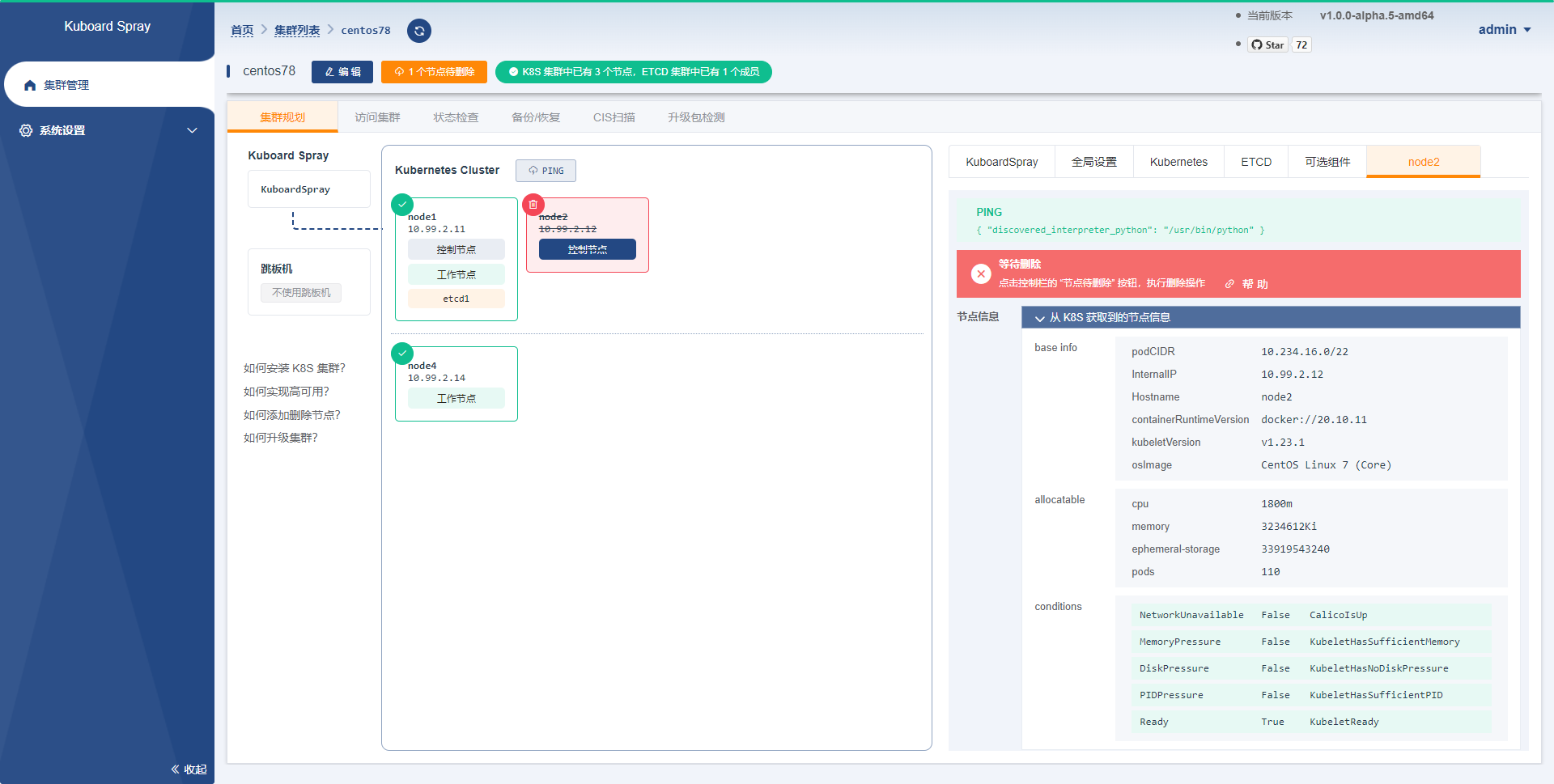The image size is (1554, 784).
Task: Click the green checkmark badge on node1
Action: click(x=402, y=205)
